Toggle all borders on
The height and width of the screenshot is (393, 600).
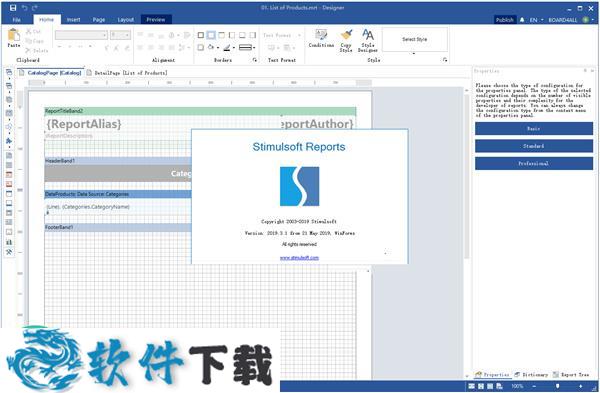[x=201, y=35]
